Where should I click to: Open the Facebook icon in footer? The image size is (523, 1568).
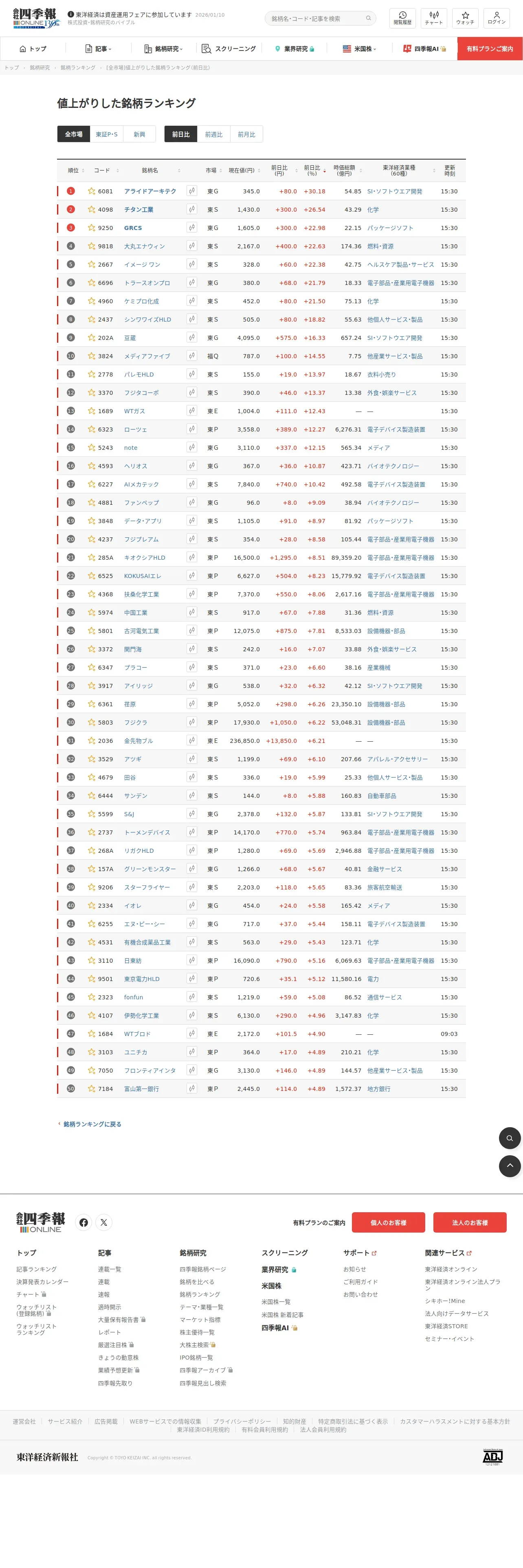pos(84,1222)
